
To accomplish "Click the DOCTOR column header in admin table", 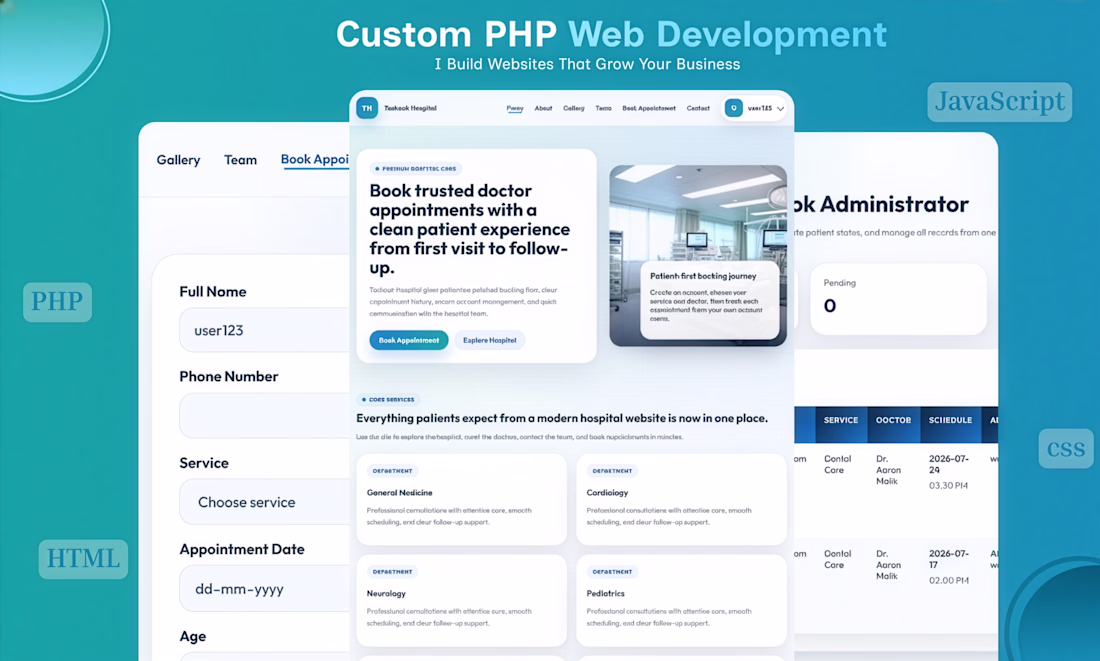I will [893, 424].
